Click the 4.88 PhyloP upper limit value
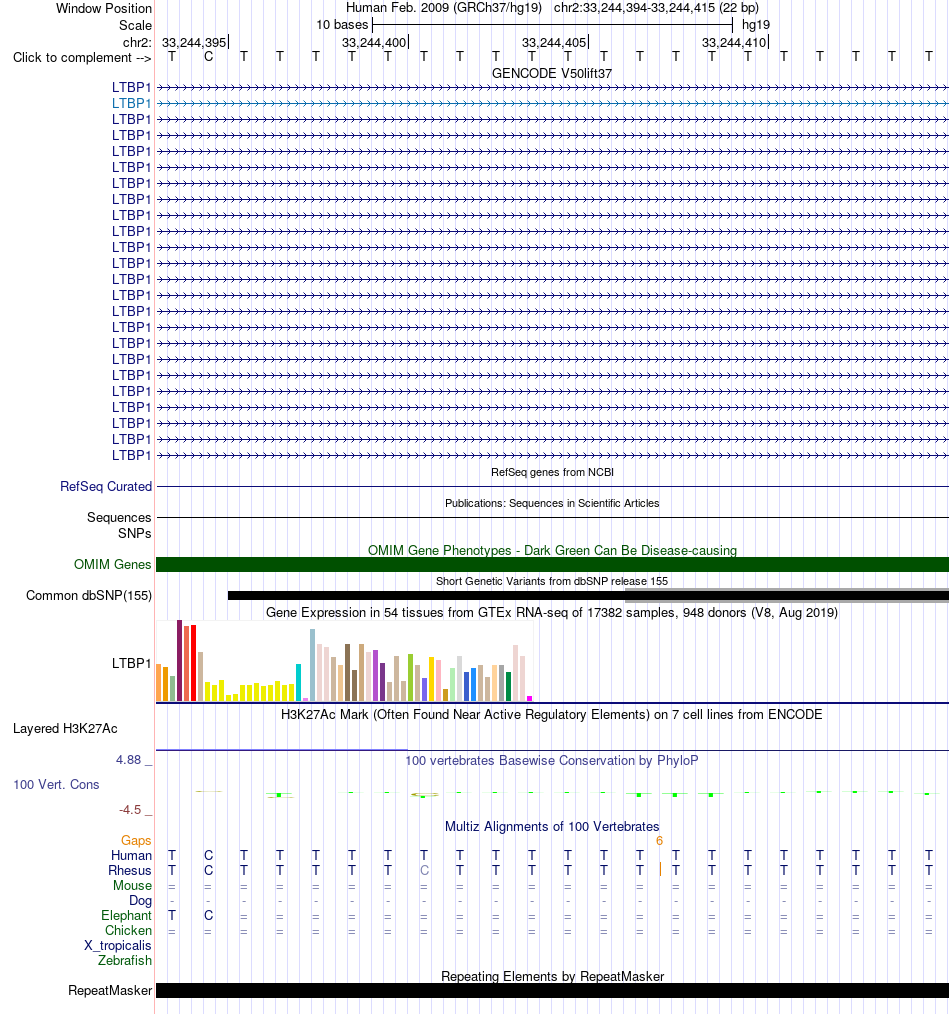Viewport: 950px width, 1014px height. click(128, 760)
